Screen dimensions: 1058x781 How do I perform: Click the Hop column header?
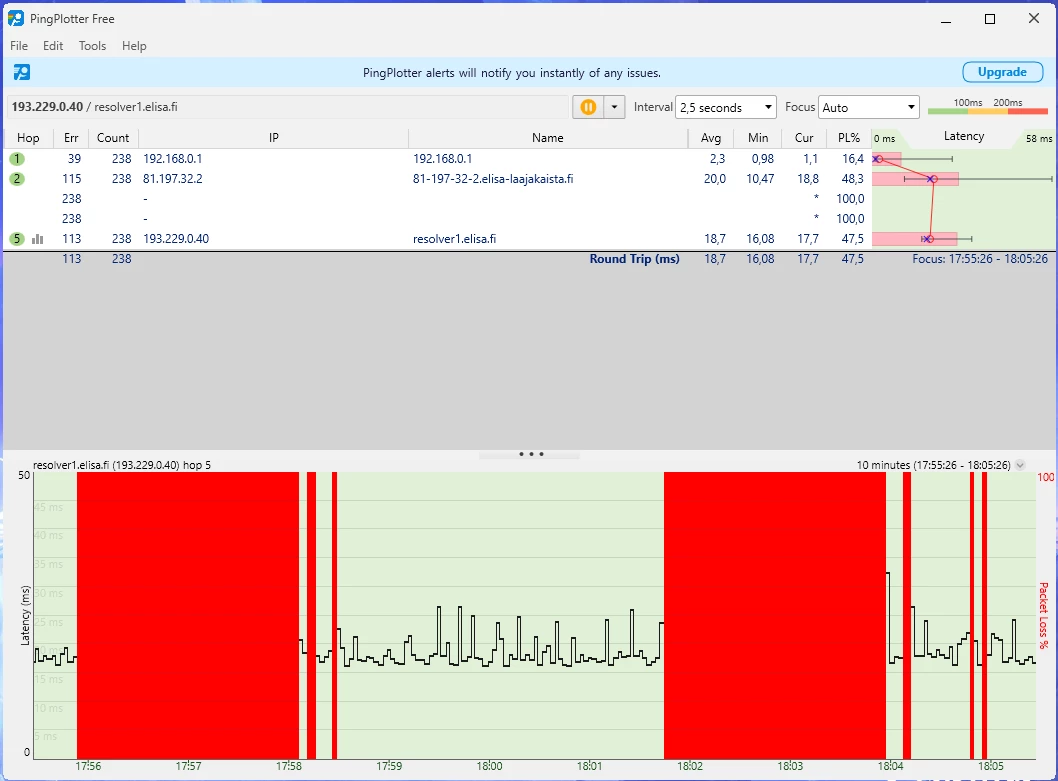click(28, 138)
